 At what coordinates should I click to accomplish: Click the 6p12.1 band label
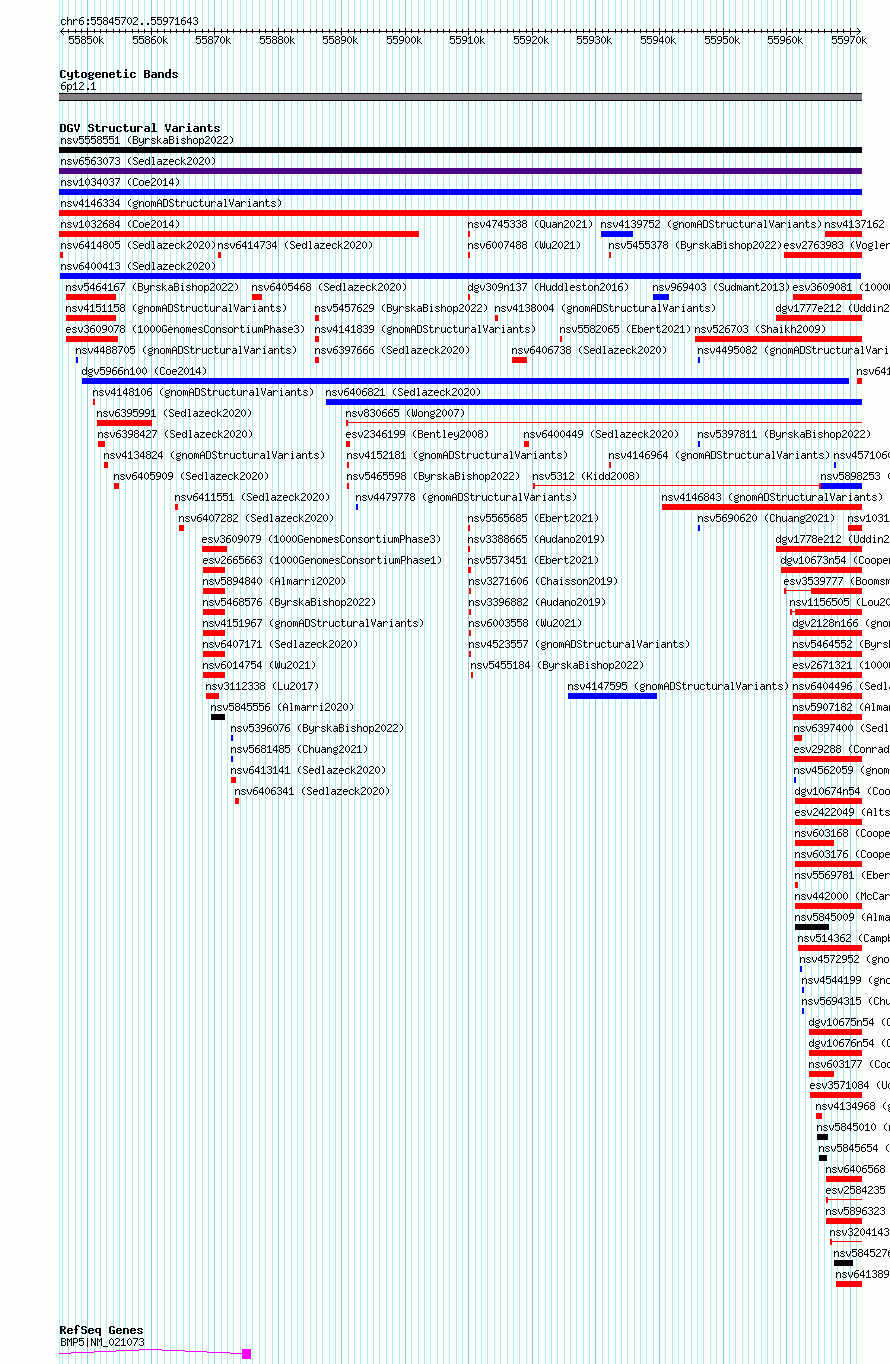click(x=78, y=86)
